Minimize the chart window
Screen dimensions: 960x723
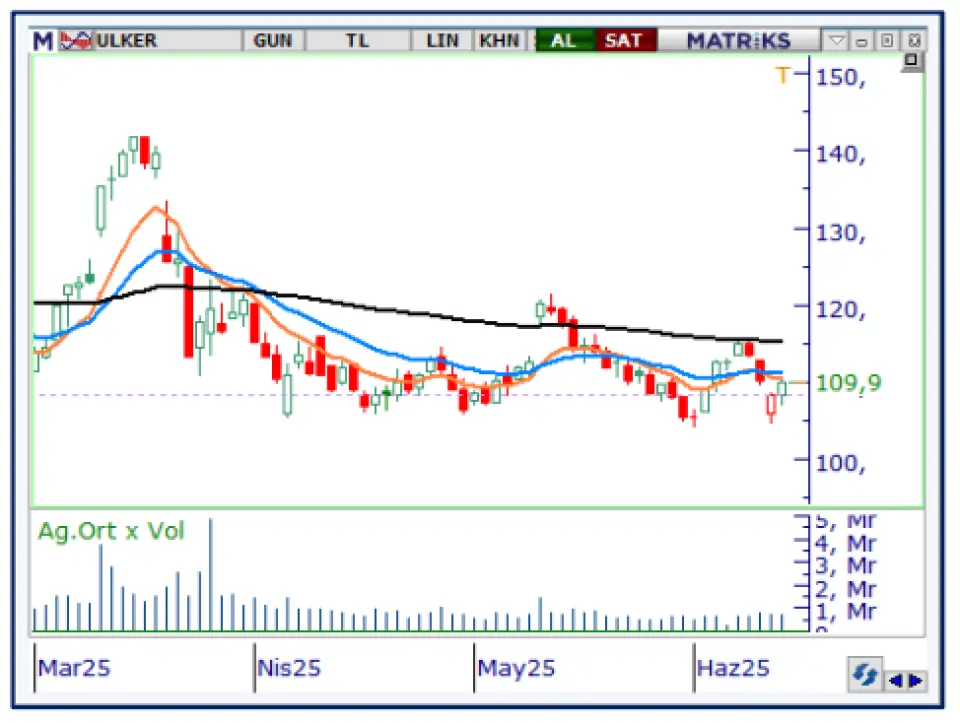[862, 42]
